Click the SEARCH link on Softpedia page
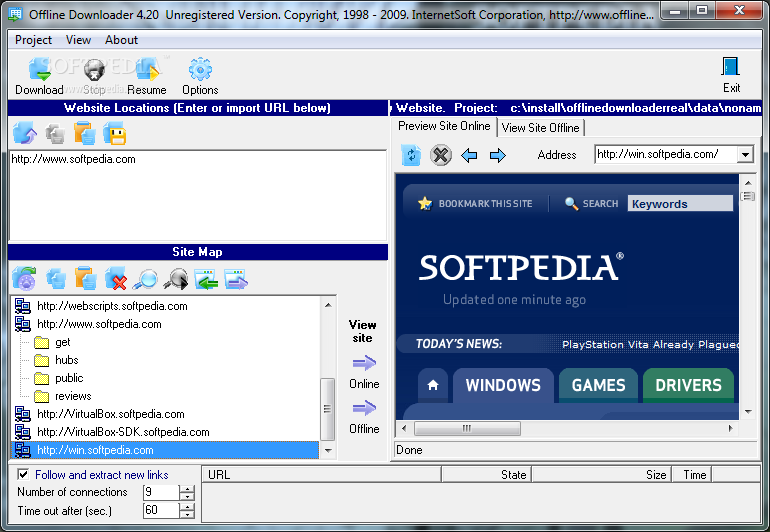770x532 pixels. point(600,203)
